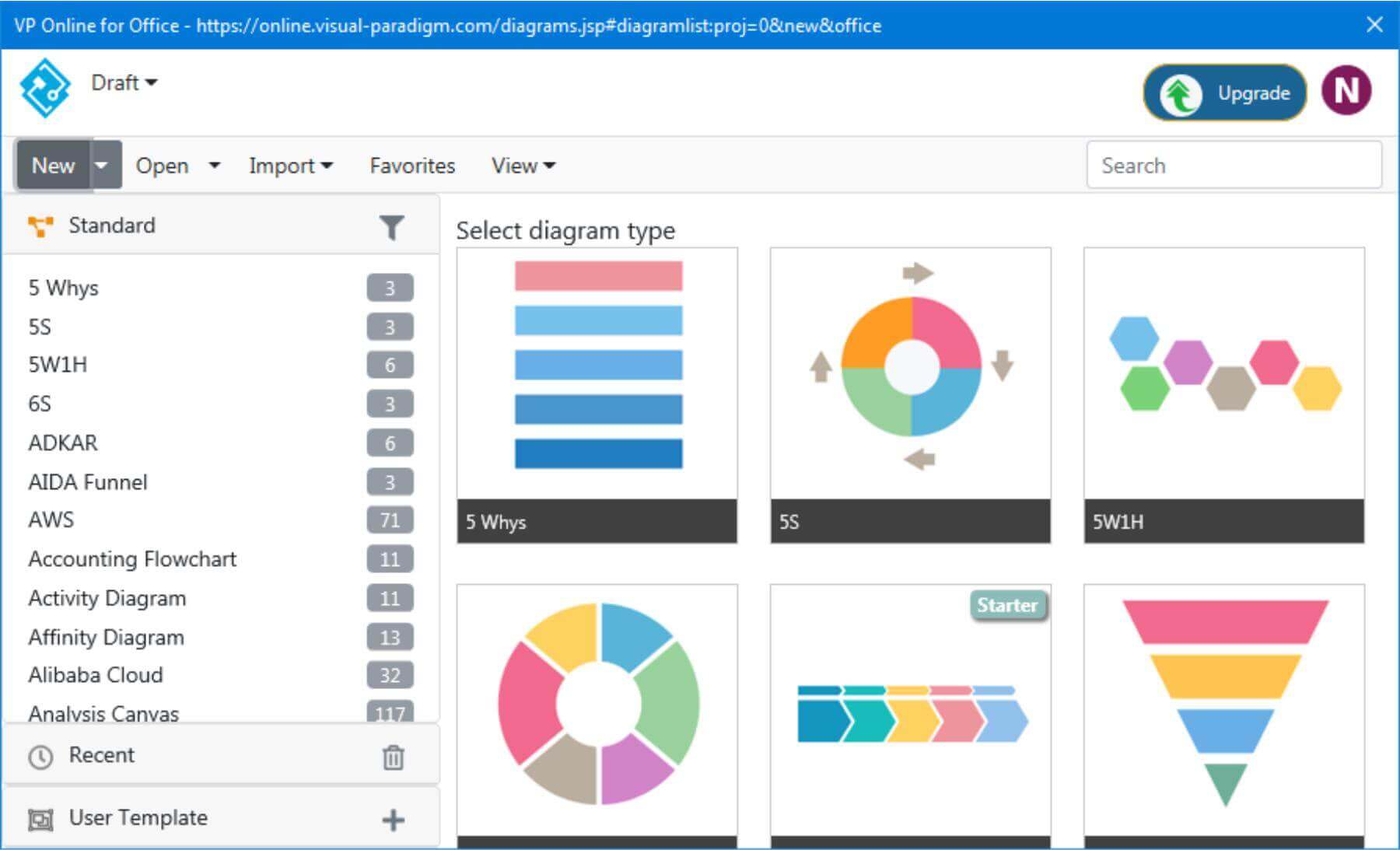
Task: Click the Open button
Action: [162, 166]
